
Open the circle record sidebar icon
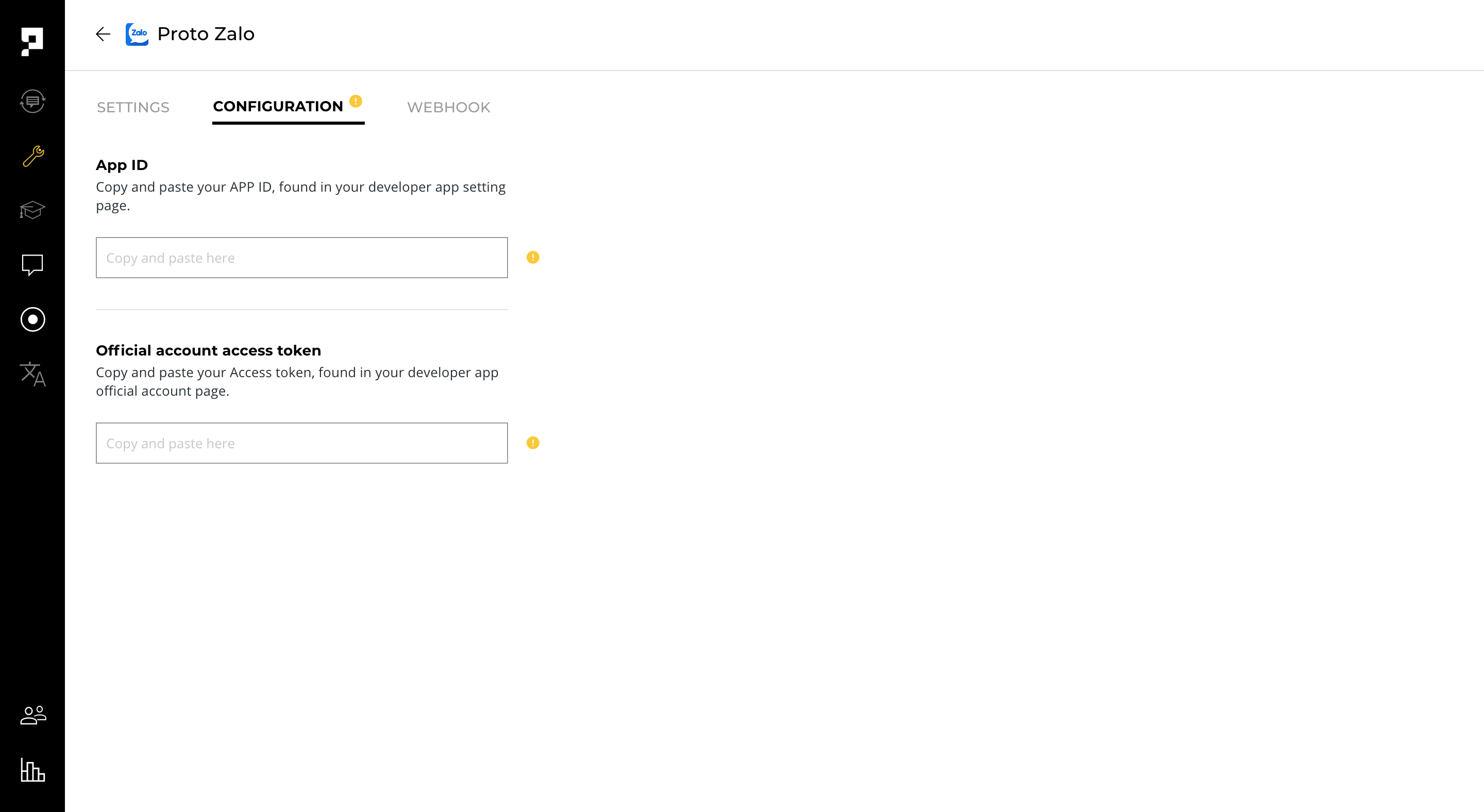pyautogui.click(x=33, y=319)
